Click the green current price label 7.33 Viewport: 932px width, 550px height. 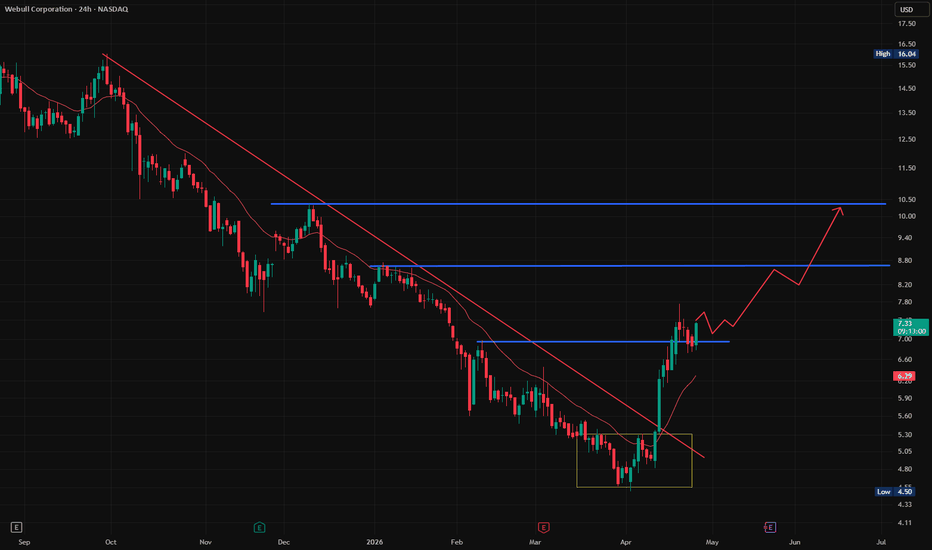(x=911, y=327)
